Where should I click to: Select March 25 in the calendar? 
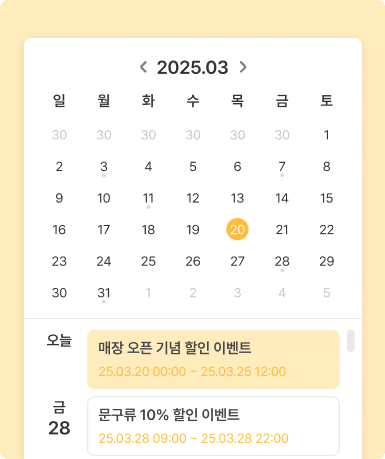tap(148, 261)
